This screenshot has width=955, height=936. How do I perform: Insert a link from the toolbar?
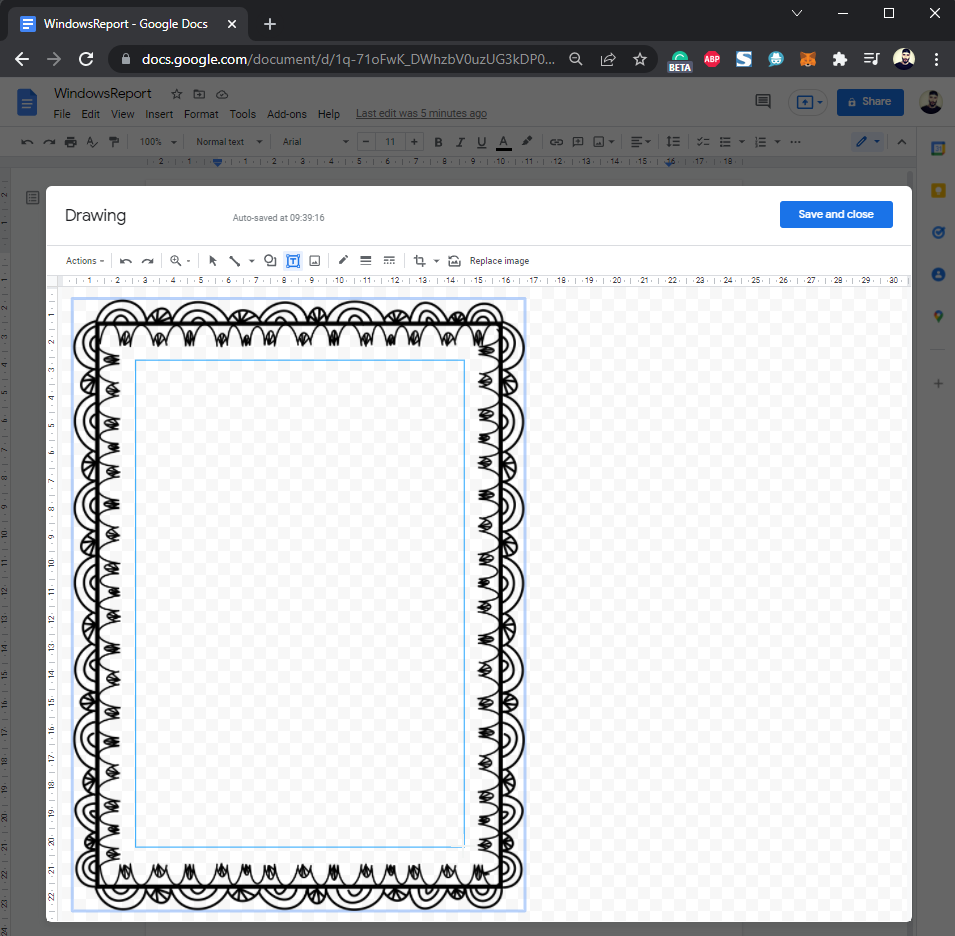[556, 142]
